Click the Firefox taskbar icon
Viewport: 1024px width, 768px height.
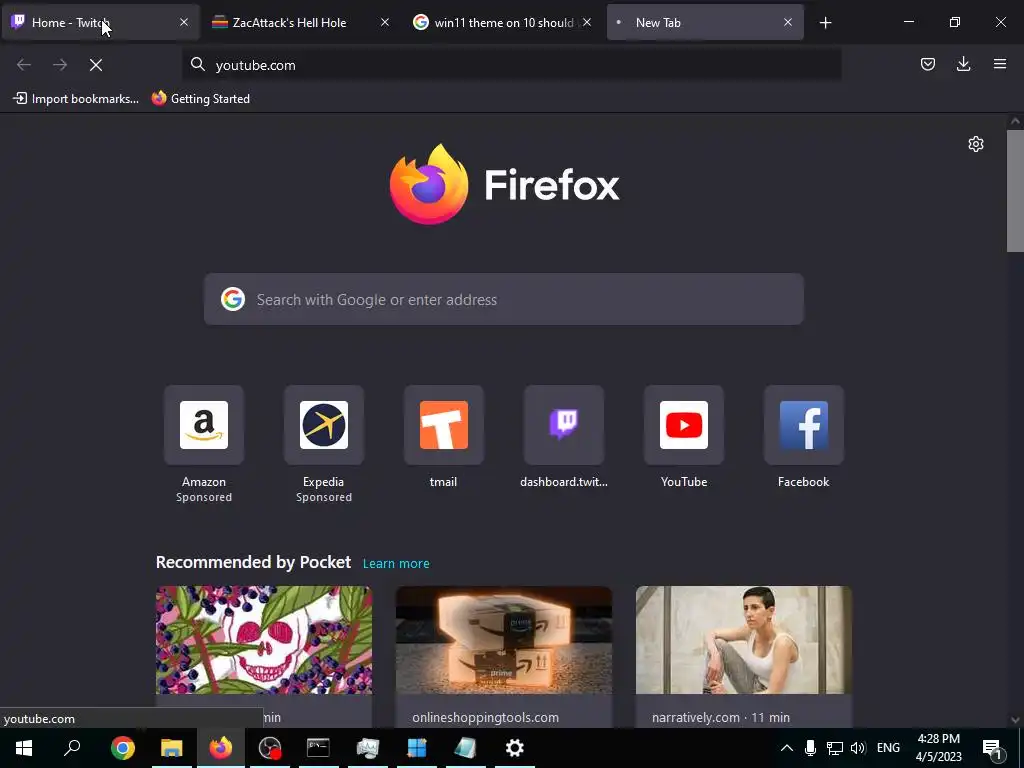tap(221, 748)
